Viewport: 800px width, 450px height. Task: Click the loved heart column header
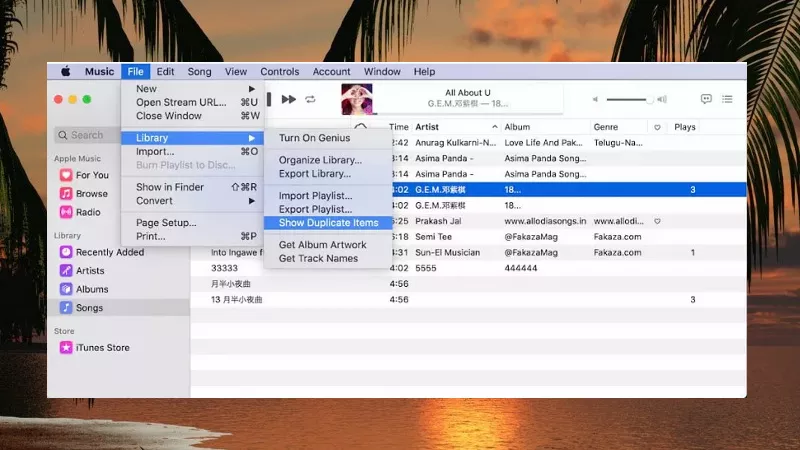(x=657, y=127)
